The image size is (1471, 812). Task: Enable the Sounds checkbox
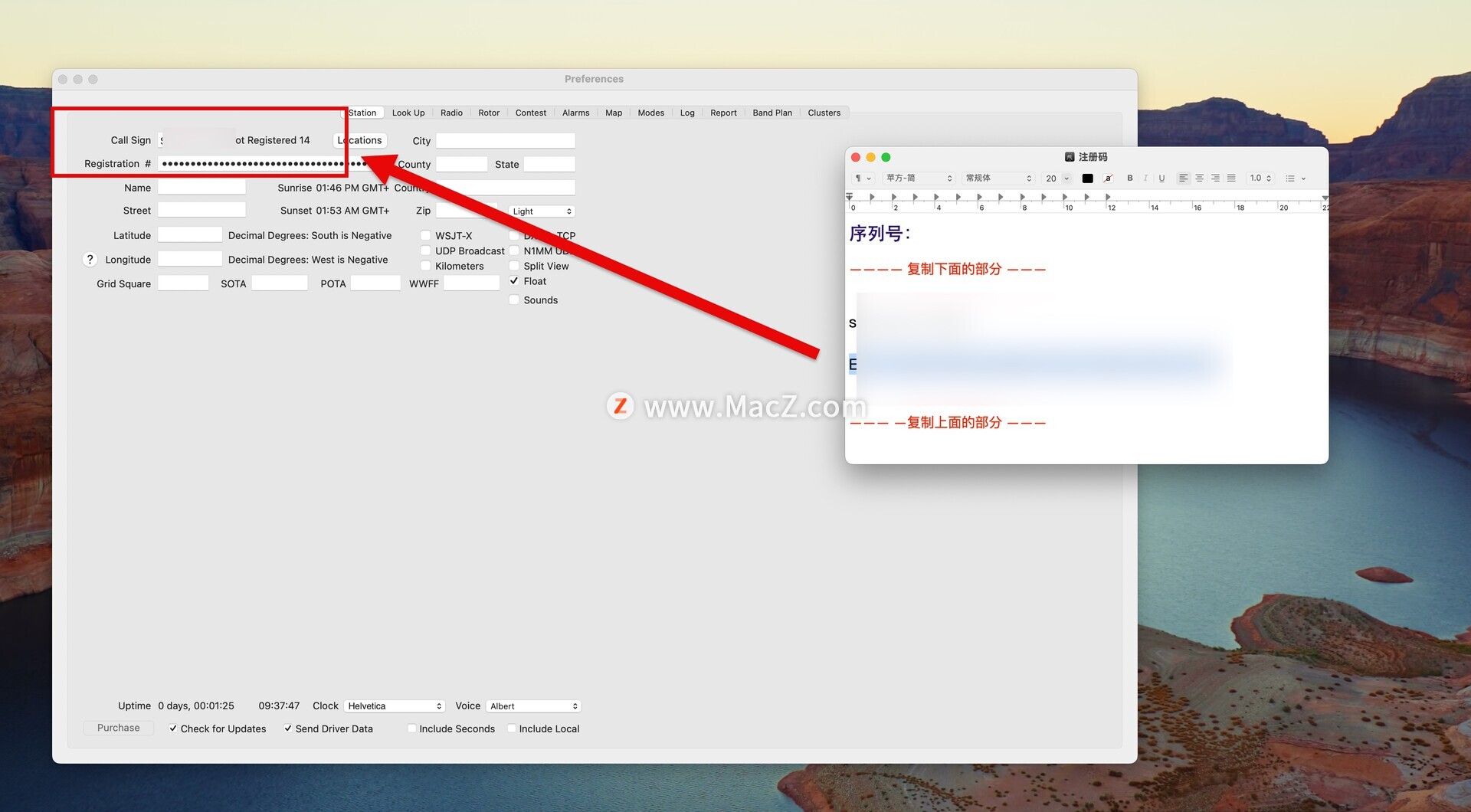click(514, 300)
